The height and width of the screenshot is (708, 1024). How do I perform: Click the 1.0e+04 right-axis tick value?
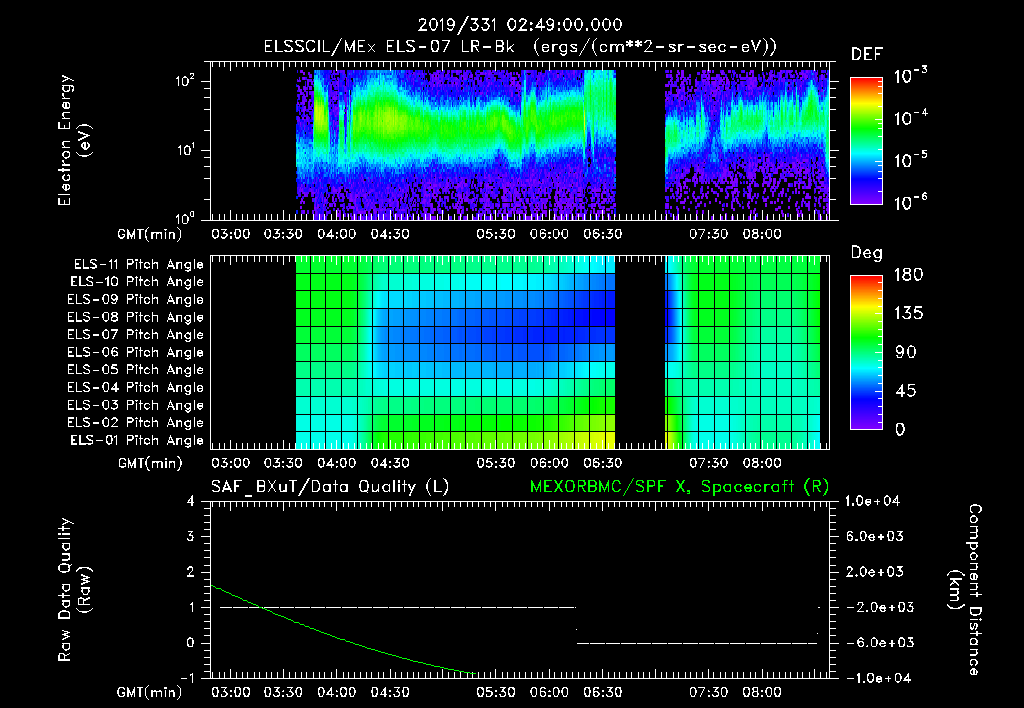coord(872,501)
